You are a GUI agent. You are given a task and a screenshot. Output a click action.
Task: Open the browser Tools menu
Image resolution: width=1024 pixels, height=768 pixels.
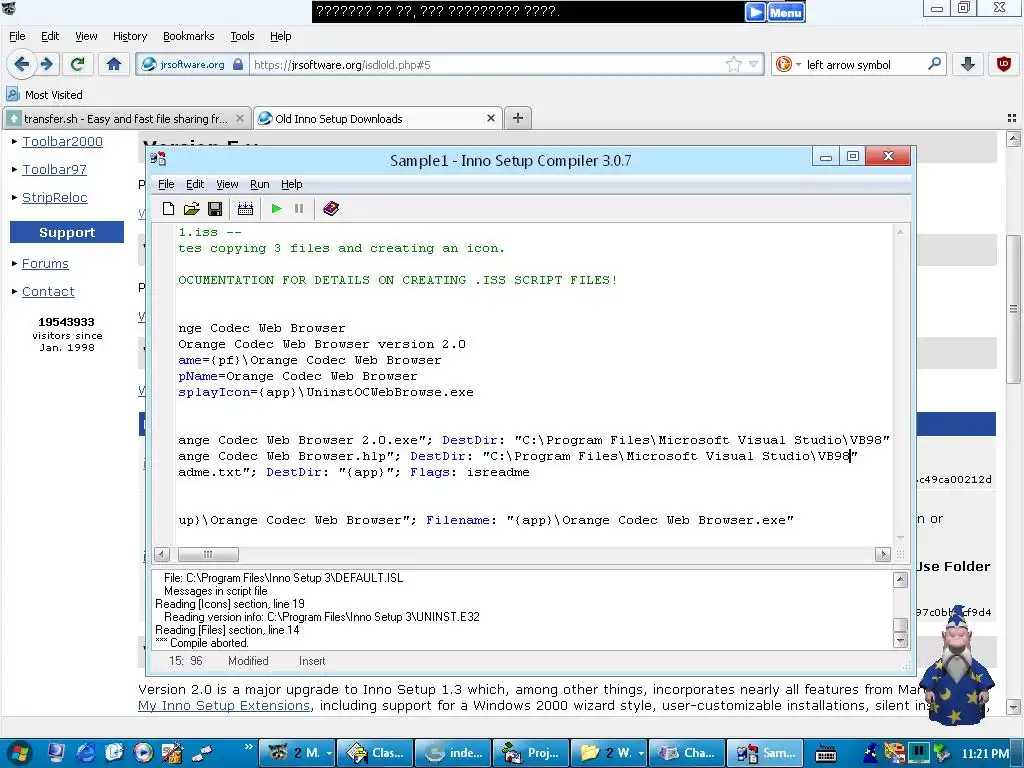(242, 36)
